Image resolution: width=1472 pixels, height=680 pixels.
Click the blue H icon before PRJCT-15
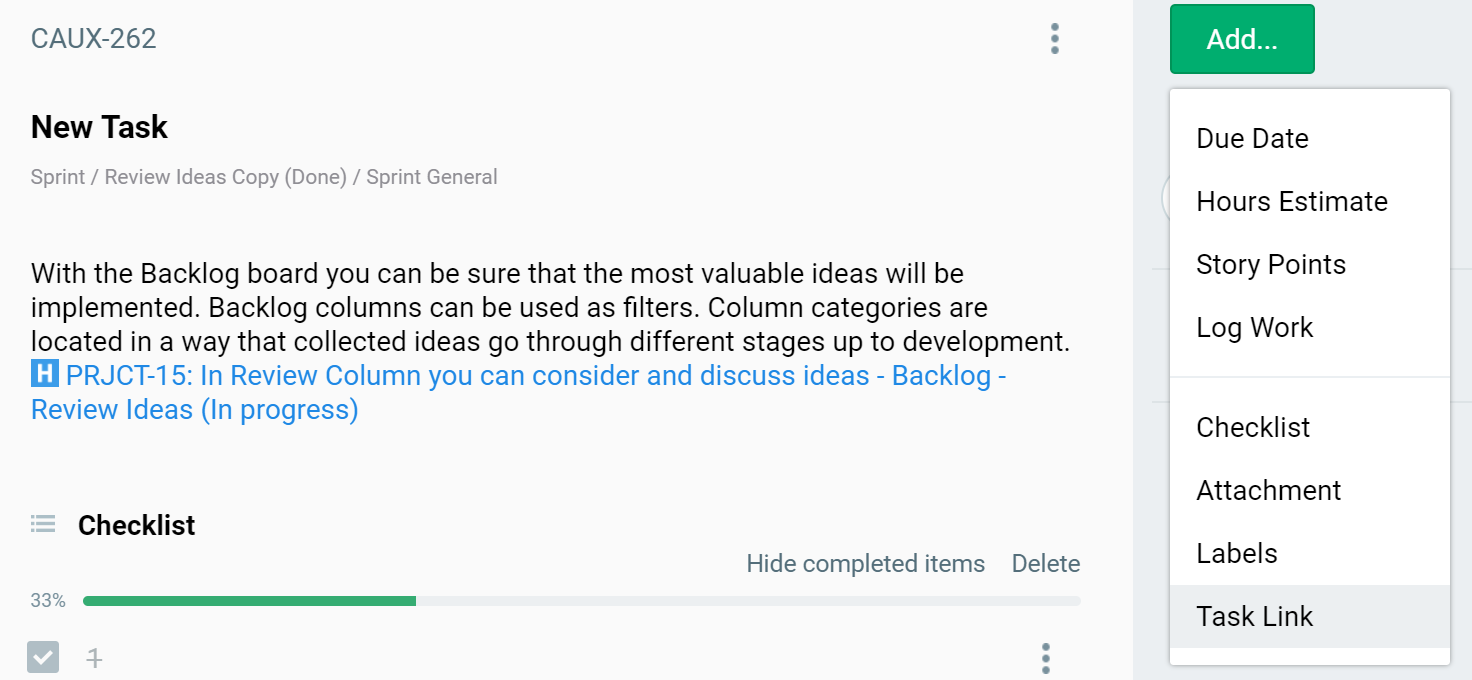[45, 375]
